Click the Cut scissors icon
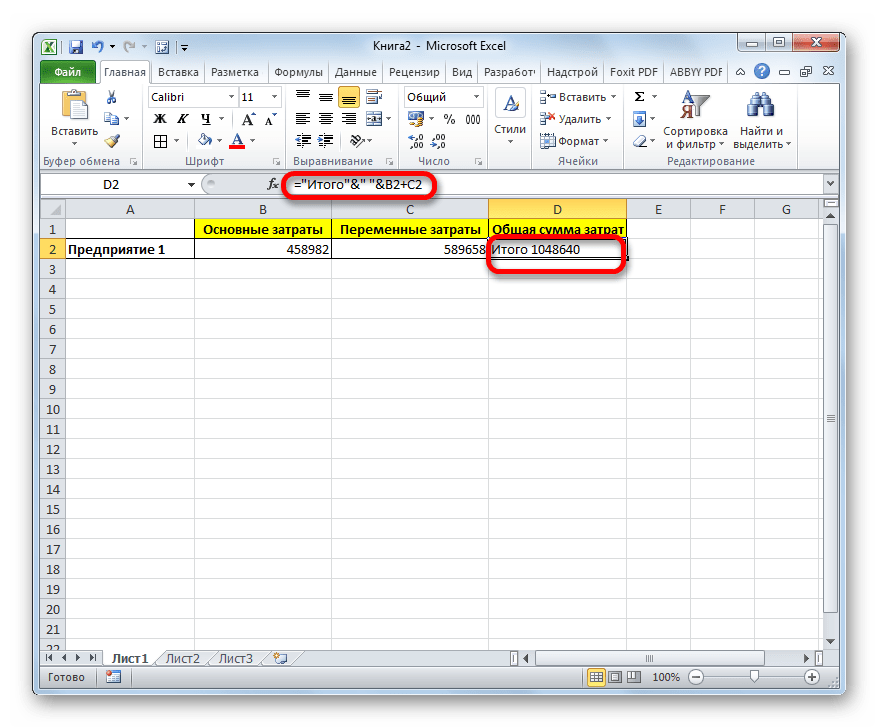The height and width of the screenshot is (728, 879). [112, 97]
